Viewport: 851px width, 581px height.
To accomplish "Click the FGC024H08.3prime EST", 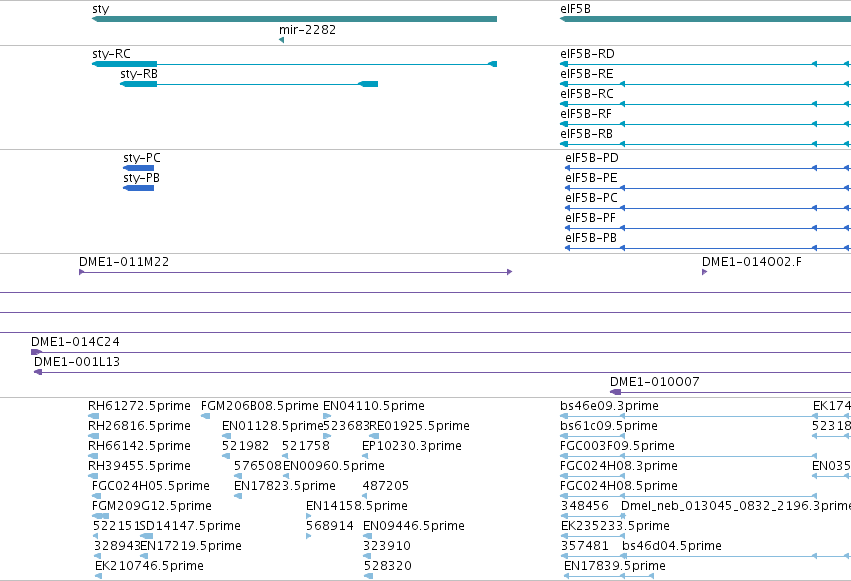I will [x=592, y=476].
